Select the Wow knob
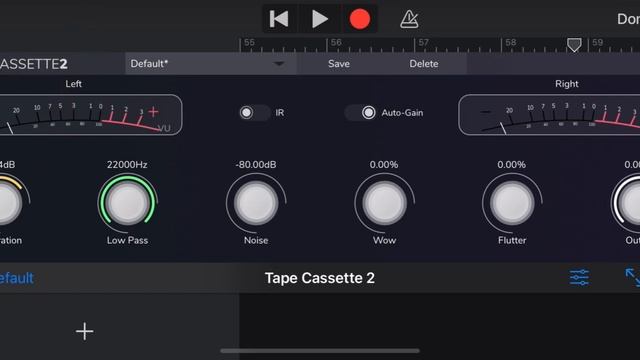640x360 pixels. [384, 203]
